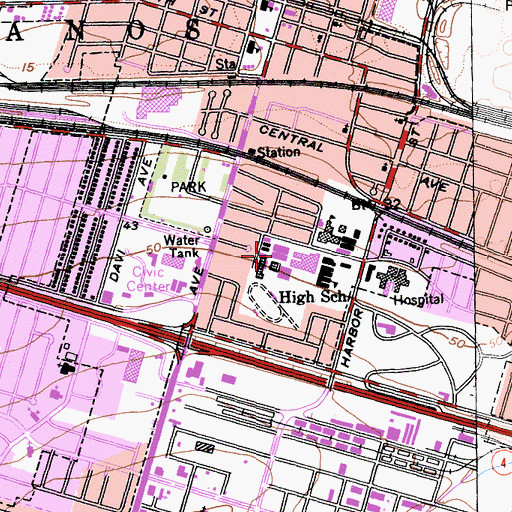Image resolution: width=512 pixels, height=512 pixels.
Task: Click the oval running track at the high school
Action: (x=266, y=303)
